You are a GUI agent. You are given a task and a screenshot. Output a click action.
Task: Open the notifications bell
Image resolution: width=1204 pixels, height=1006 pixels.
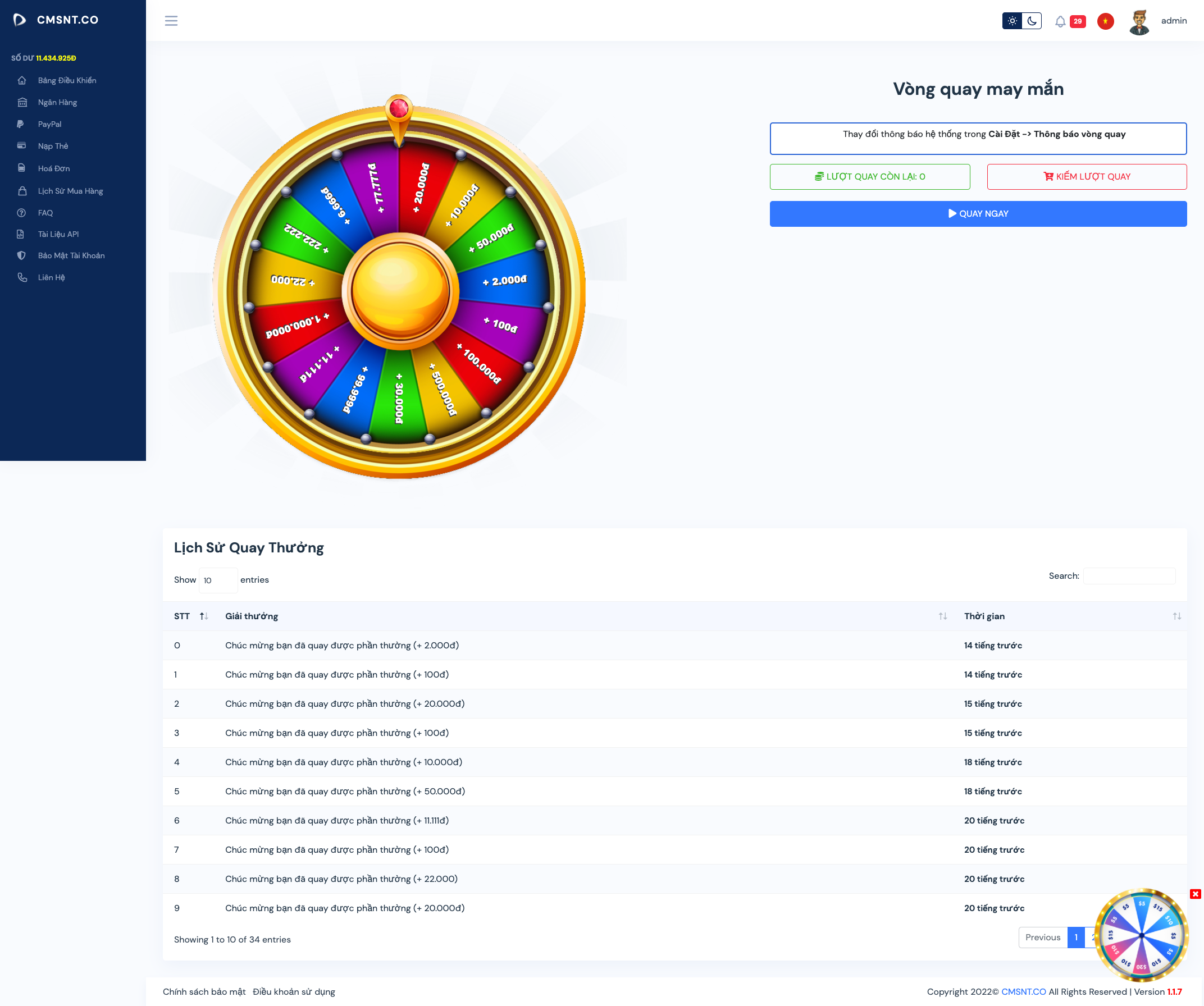[x=1060, y=21]
